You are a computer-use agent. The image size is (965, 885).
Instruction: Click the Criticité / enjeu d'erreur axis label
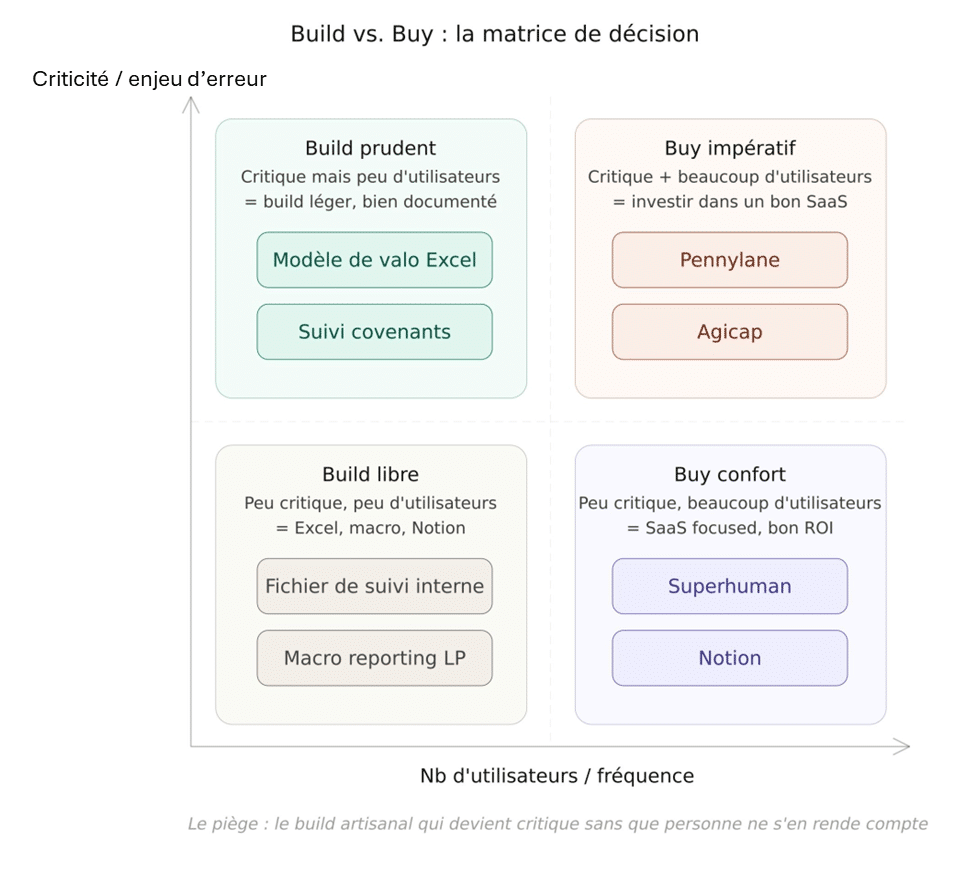click(150, 79)
